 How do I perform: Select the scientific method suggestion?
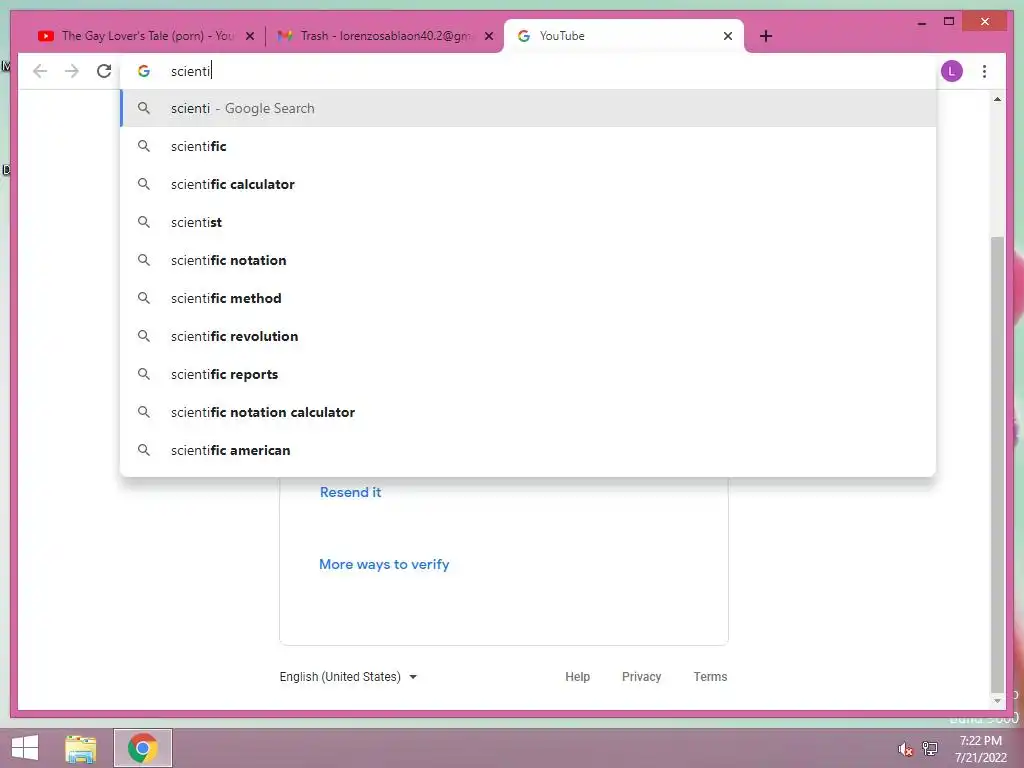(x=528, y=298)
